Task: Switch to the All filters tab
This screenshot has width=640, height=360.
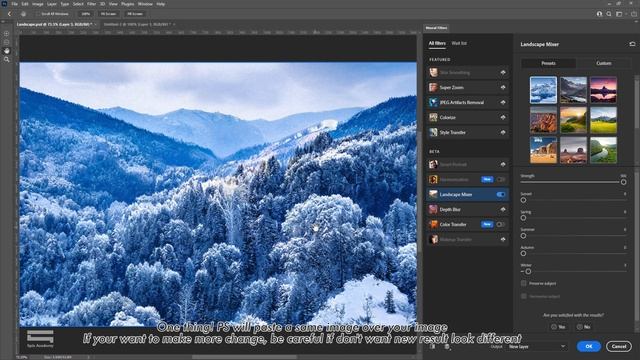Action: coord(437,43)
